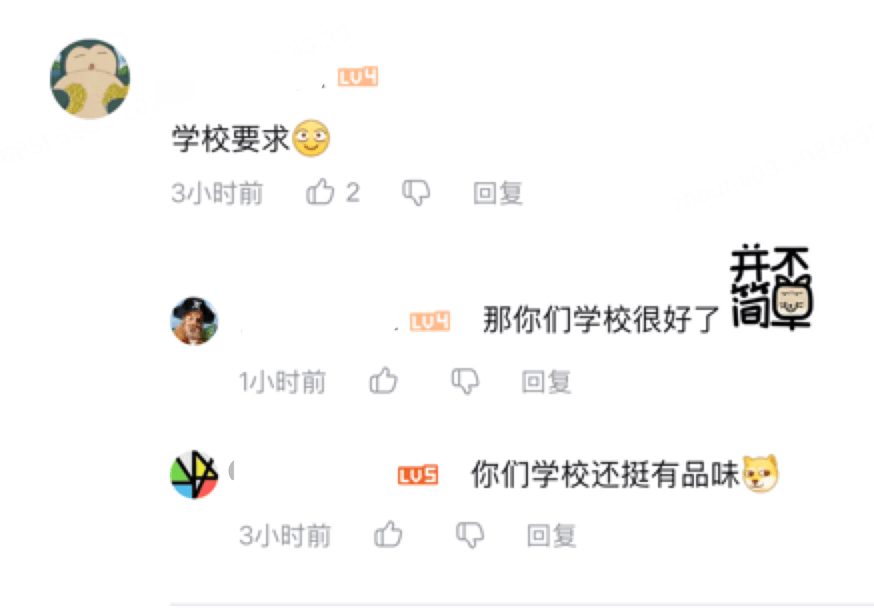
Task: Click the 并不简单 sticker image
Action: point(771,288)
